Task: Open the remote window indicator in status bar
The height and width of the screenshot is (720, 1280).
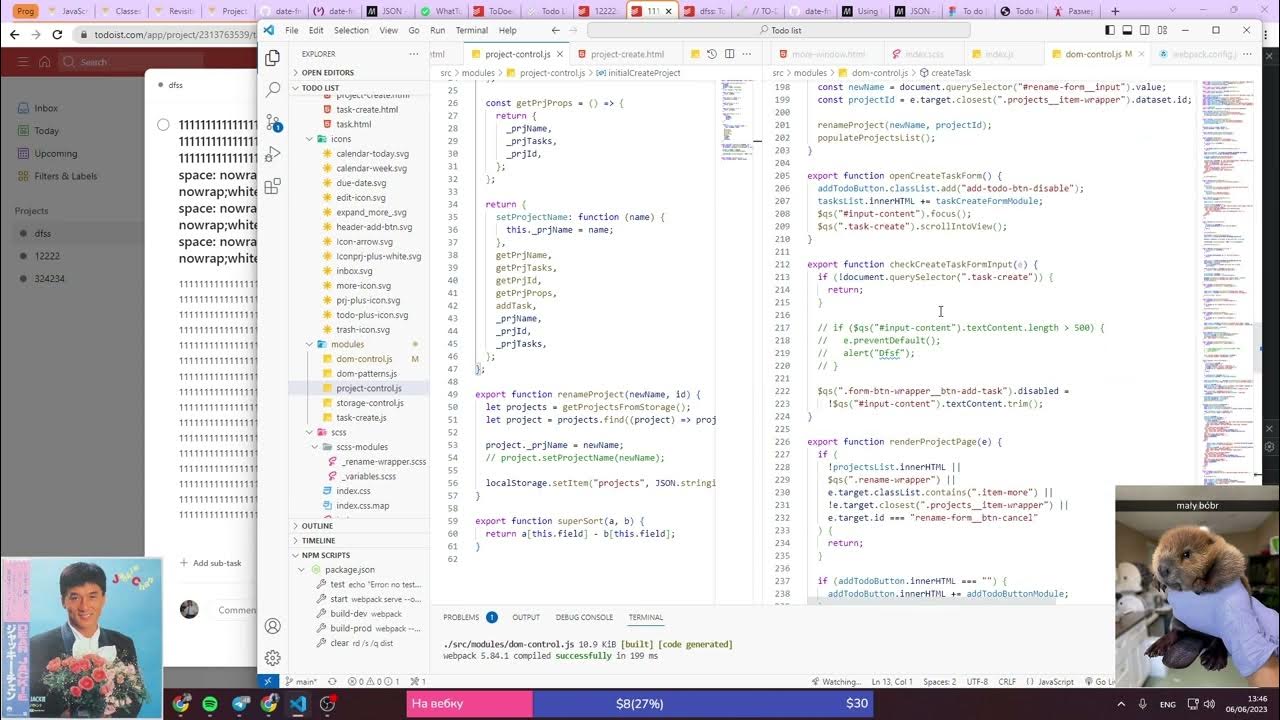Action: coord(267,682)
